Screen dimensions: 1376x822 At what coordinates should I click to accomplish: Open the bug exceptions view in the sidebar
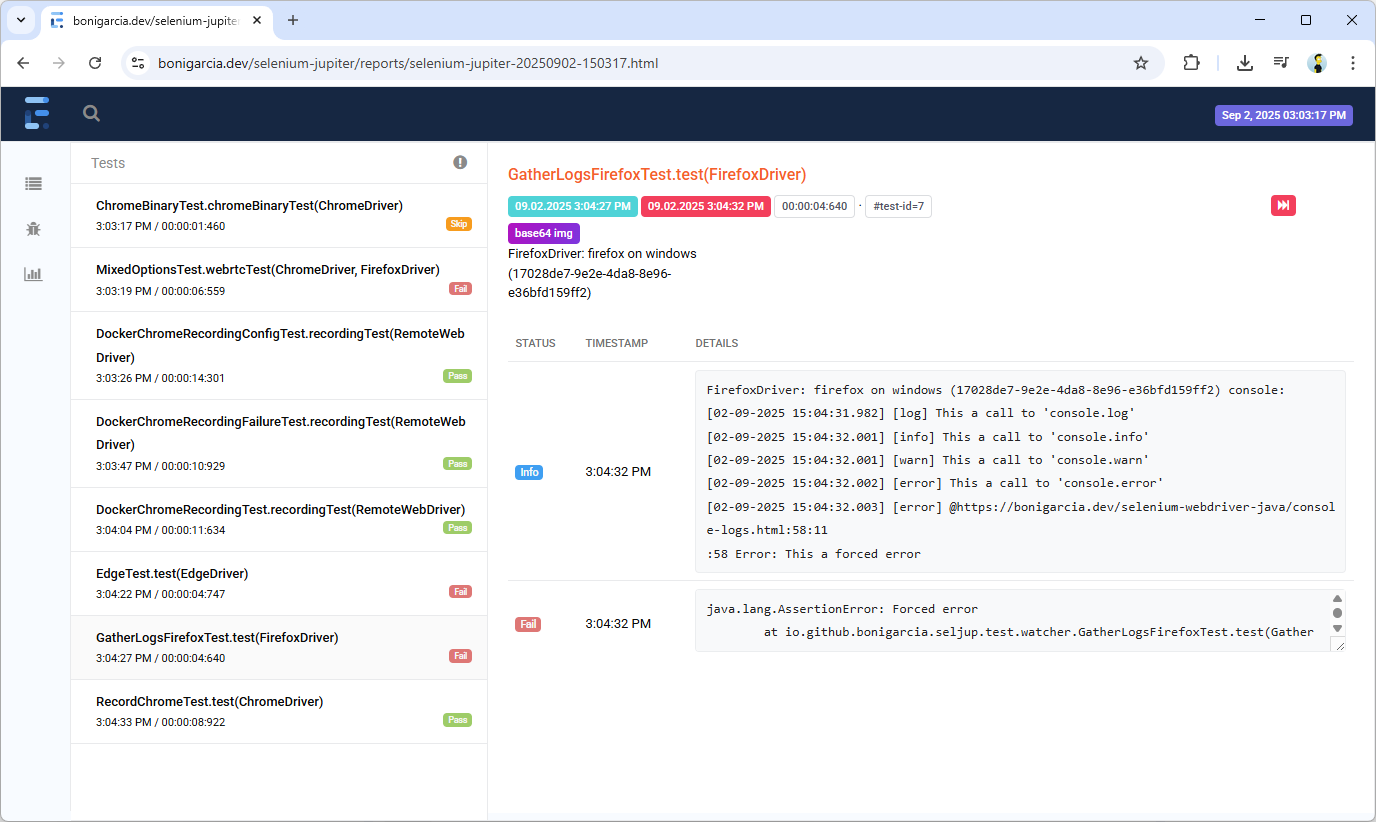[x=34, y=229]
